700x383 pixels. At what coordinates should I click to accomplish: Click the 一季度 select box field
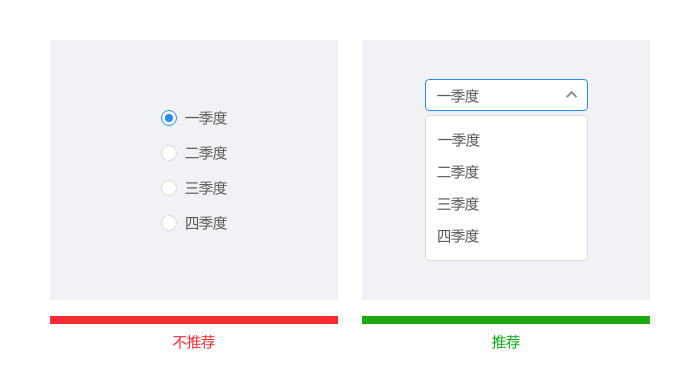click(x=506, y=95)
